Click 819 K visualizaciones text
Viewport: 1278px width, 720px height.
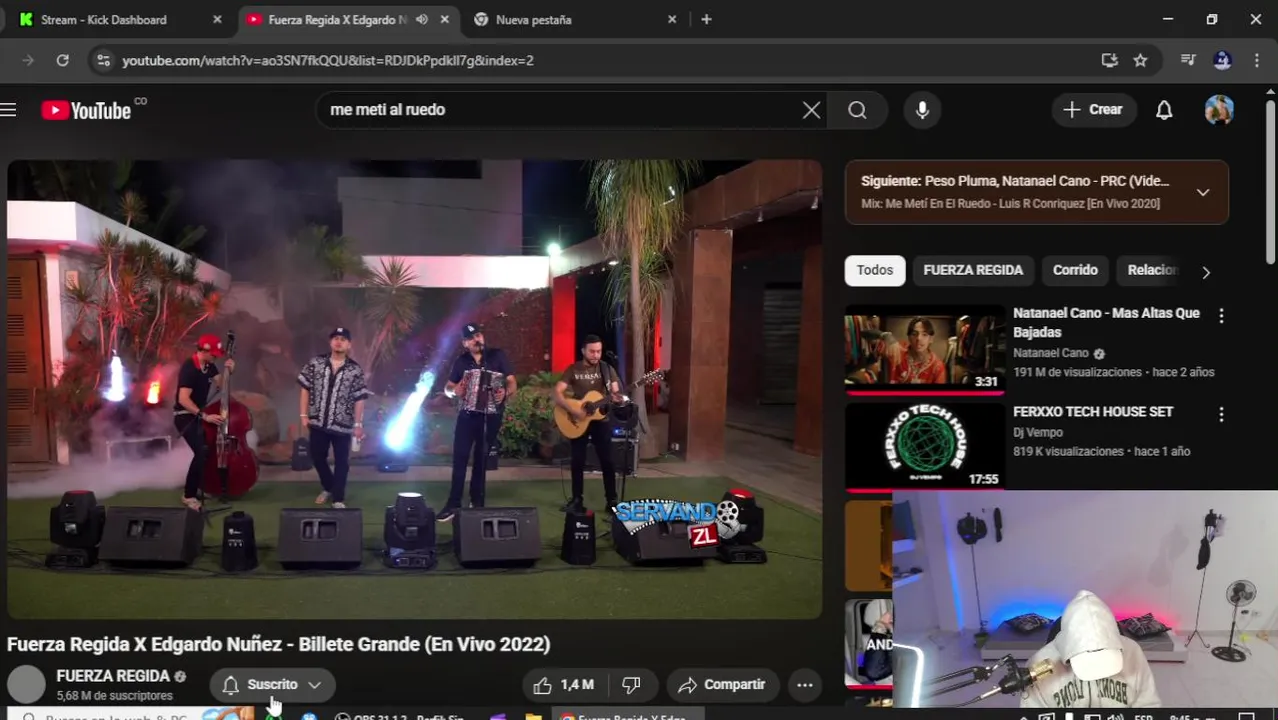1067,451
